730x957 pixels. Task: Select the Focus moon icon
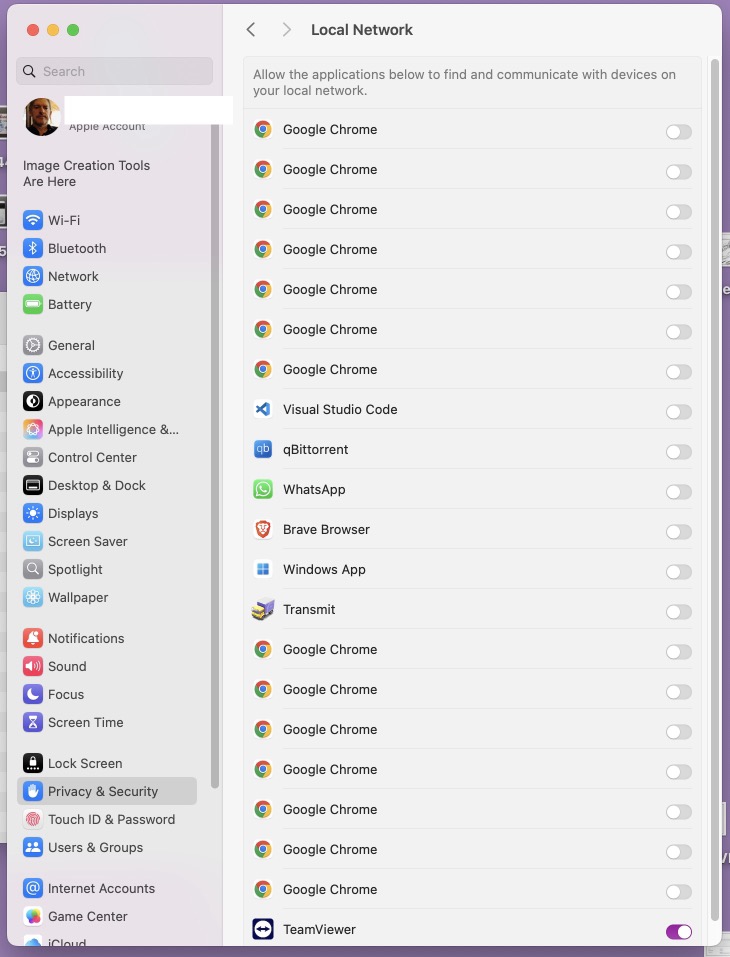pyautogui.click(x=33, y=695)
